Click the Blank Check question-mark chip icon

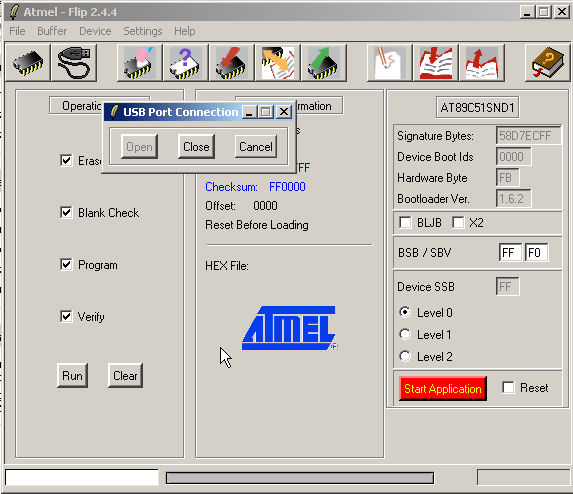click(x=186, y=62)
